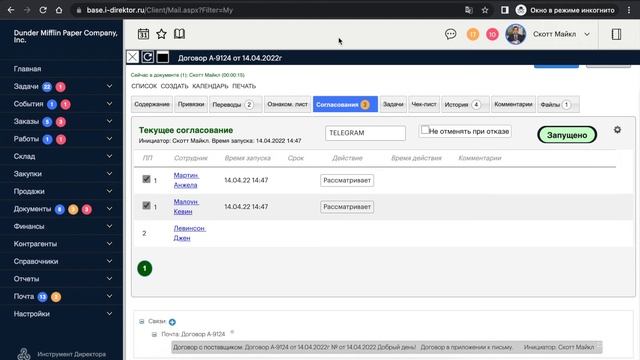Open employee link Левинсон Джен
This screenshot has height=360, width=640.
pos(190,233)
